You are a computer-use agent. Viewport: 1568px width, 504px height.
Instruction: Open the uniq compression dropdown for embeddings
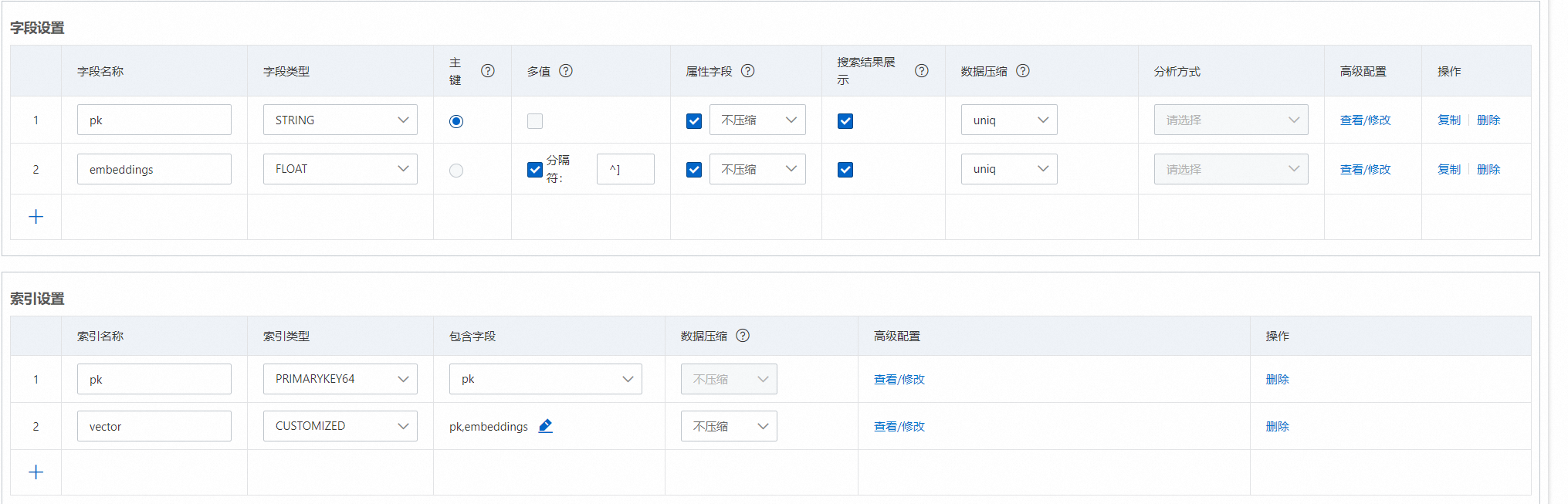pyautogui.click(x=1008, y=169)
